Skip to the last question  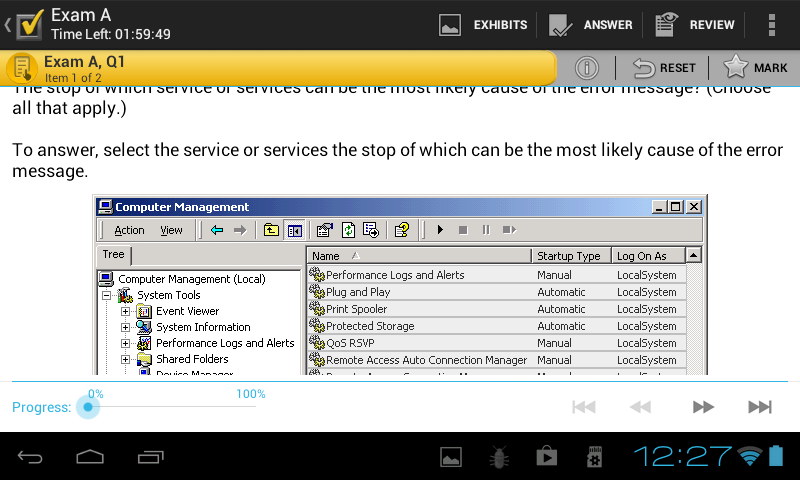point(760,407)
